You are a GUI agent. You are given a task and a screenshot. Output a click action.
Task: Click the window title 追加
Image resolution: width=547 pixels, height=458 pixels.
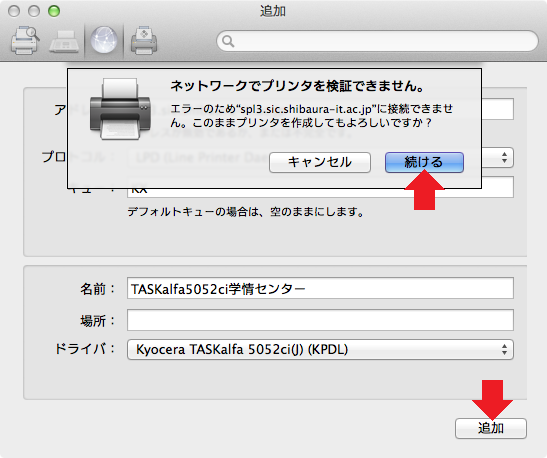tap(273, 11)
